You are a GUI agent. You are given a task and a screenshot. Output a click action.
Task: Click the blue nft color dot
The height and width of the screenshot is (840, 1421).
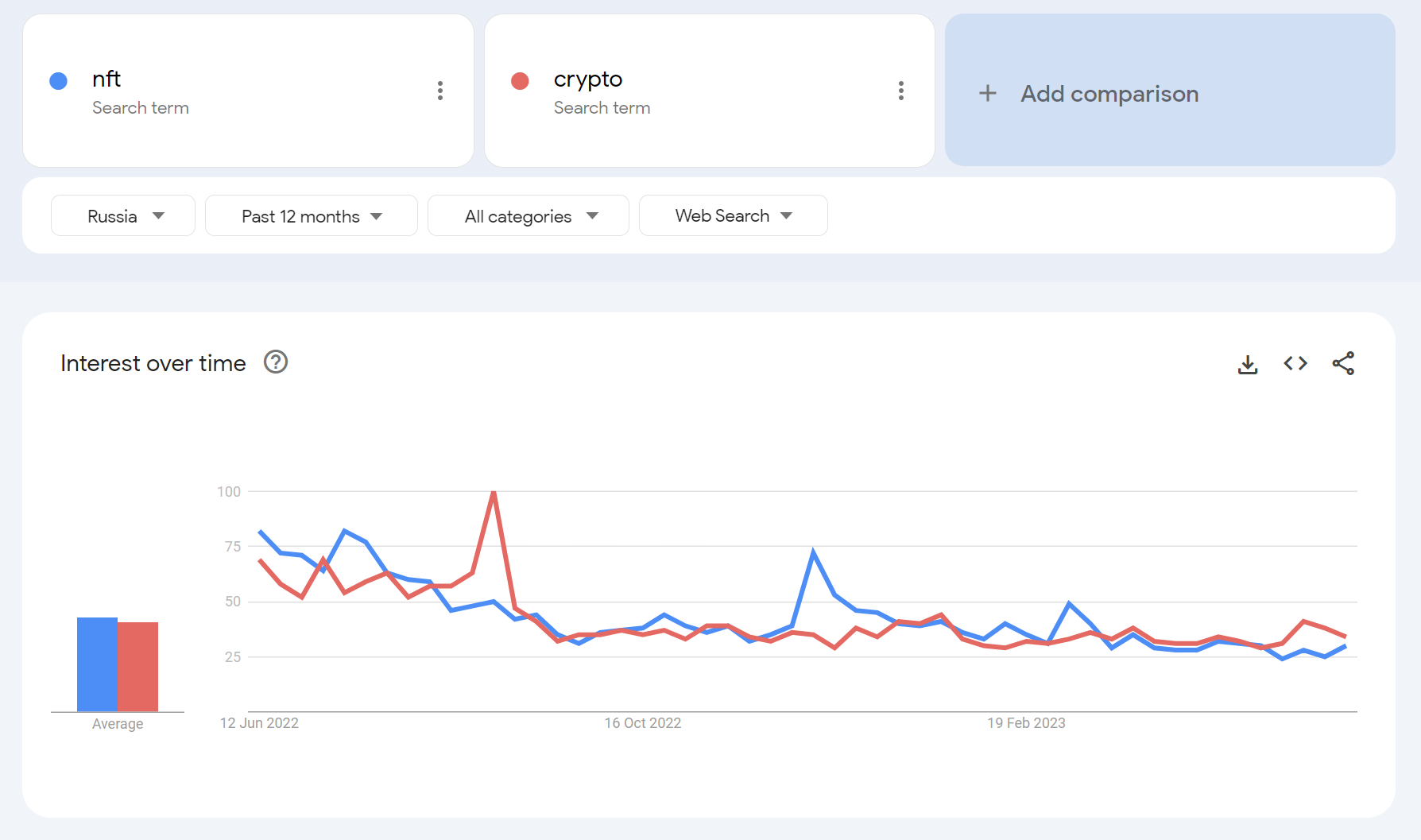58,81
